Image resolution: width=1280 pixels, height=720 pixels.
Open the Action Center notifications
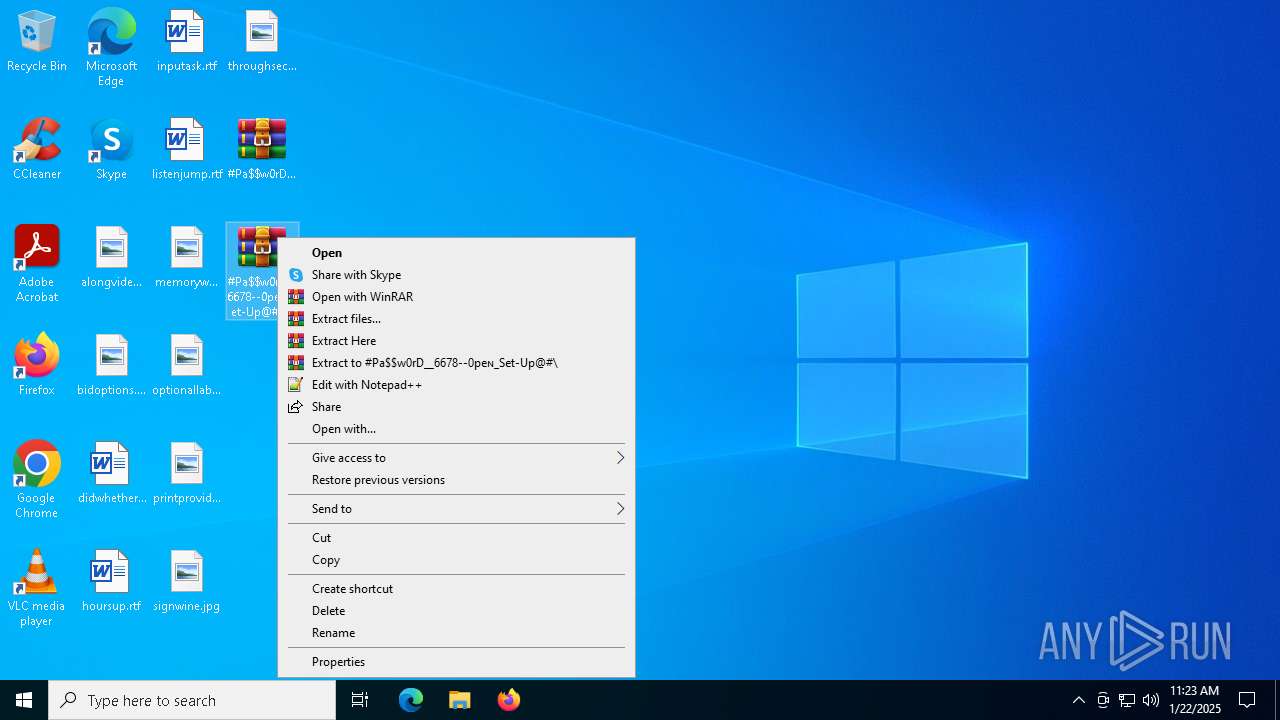pos(1247,700)
